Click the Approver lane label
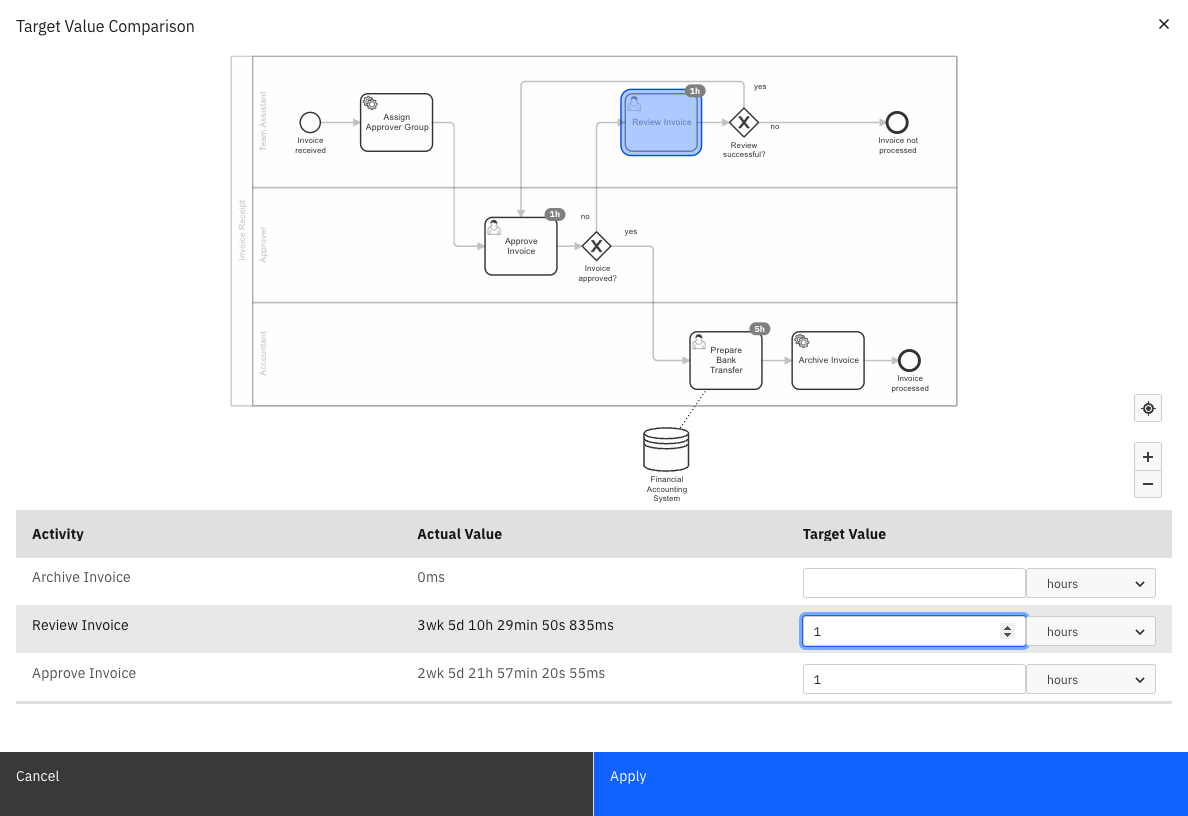Viewport: 1188px width, 816px height. [x=263, y=245]
